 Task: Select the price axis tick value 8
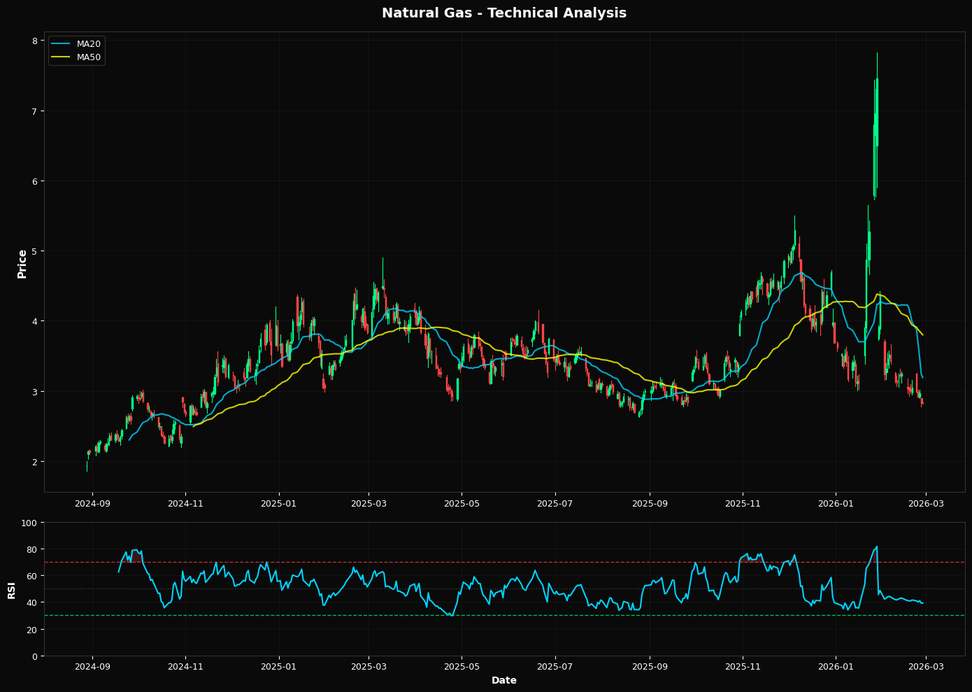[35, 41]
